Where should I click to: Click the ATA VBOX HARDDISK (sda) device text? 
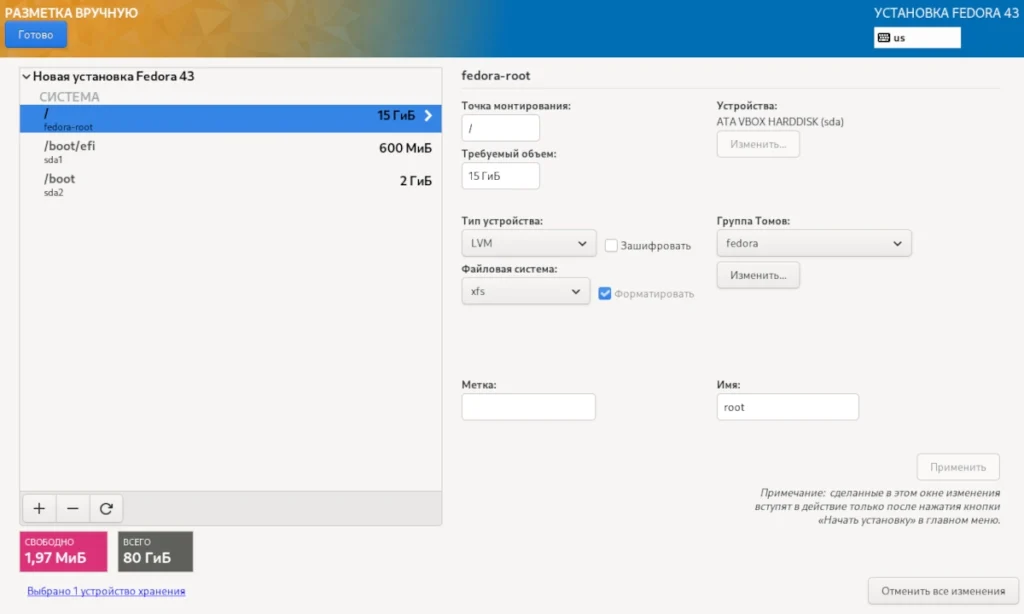click(780, 121)
